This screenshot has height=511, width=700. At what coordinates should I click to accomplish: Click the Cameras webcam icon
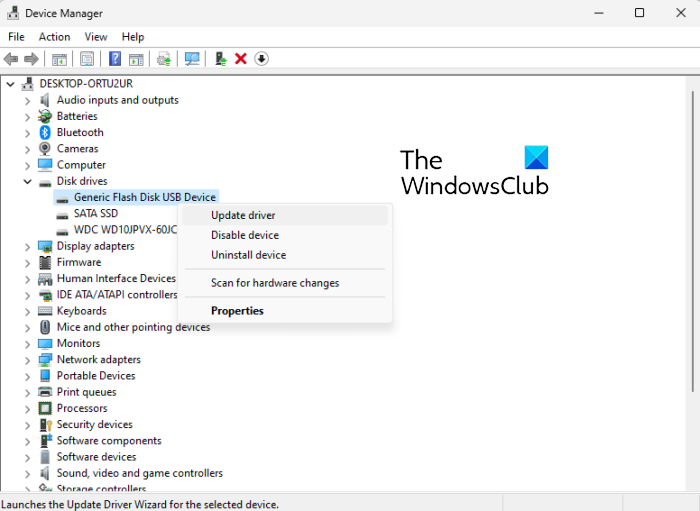click(45, 149)
